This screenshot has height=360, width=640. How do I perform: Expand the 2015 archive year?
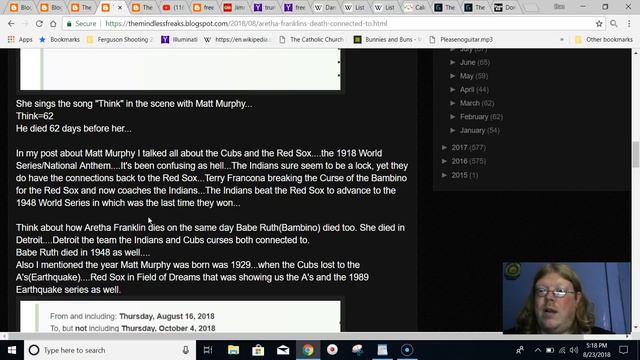pyautogui.click(x=444, y=175)
